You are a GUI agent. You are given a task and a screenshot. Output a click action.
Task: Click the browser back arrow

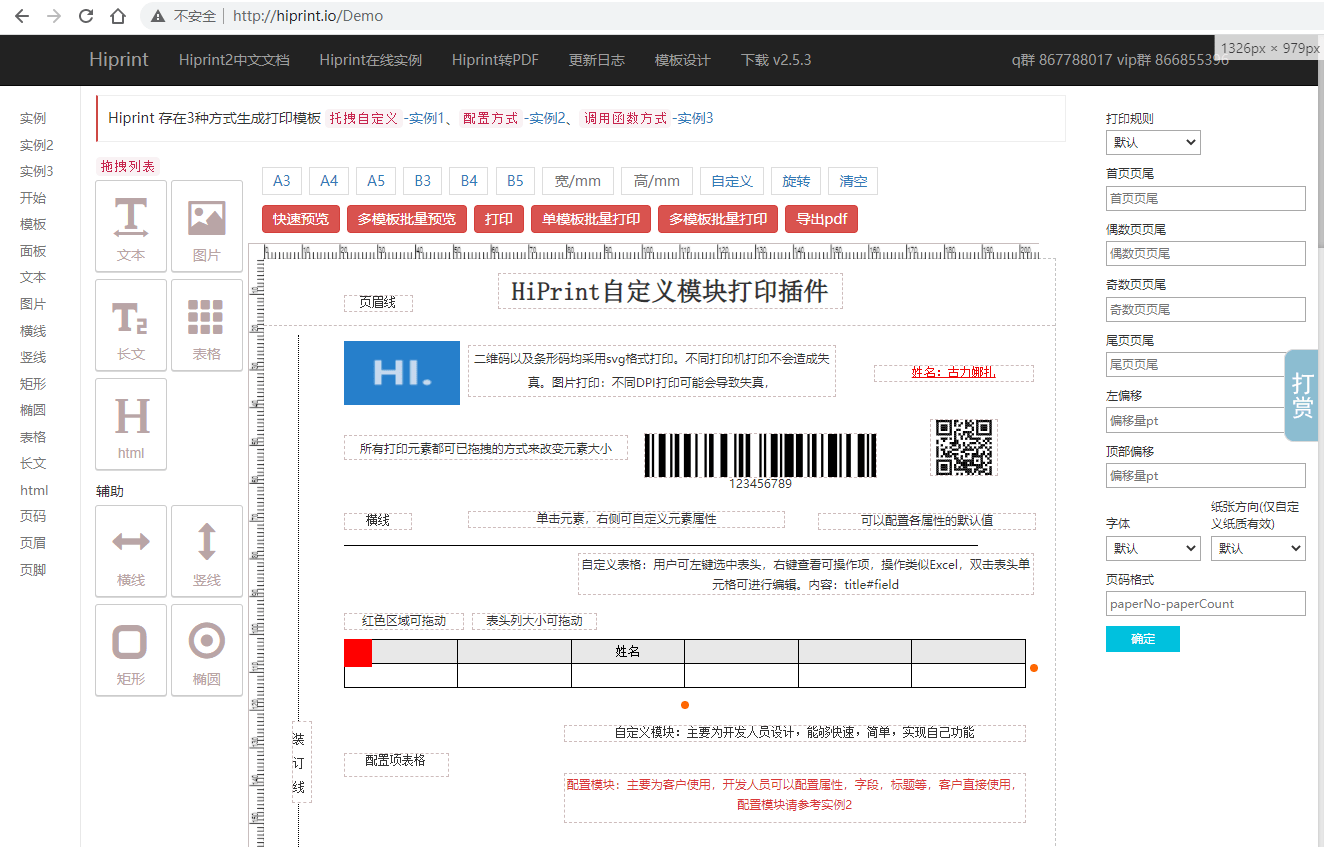[22, 16]
